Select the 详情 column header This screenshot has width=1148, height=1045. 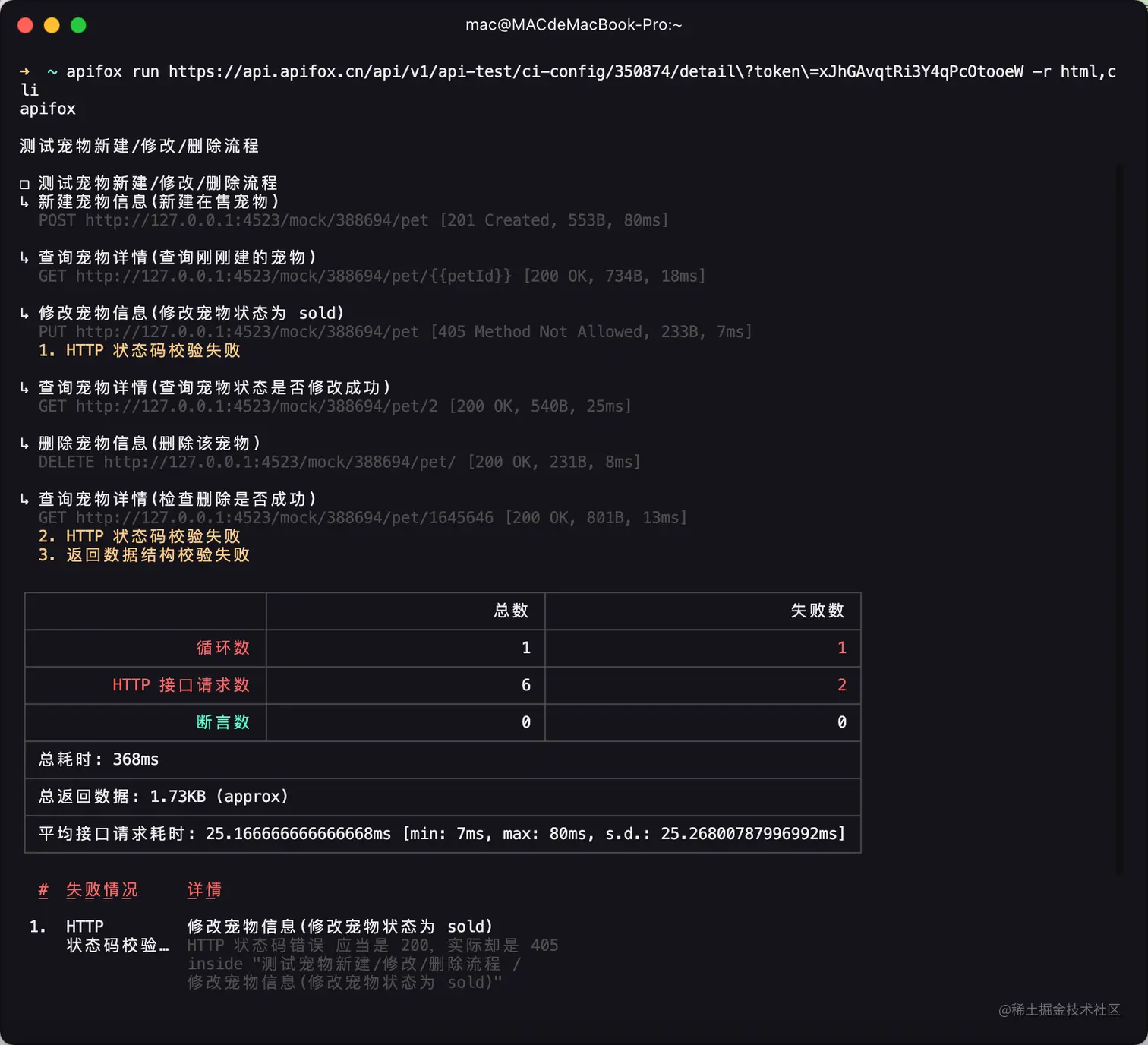point(203,889)
